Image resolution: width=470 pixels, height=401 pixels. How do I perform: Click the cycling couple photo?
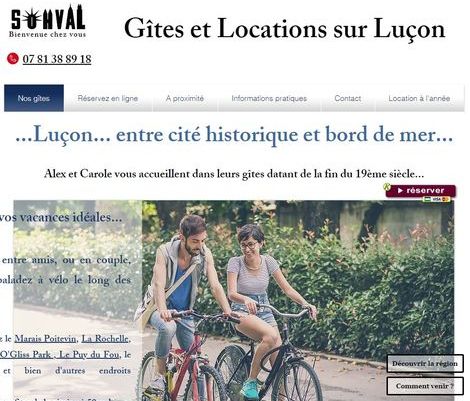(298, 300)
